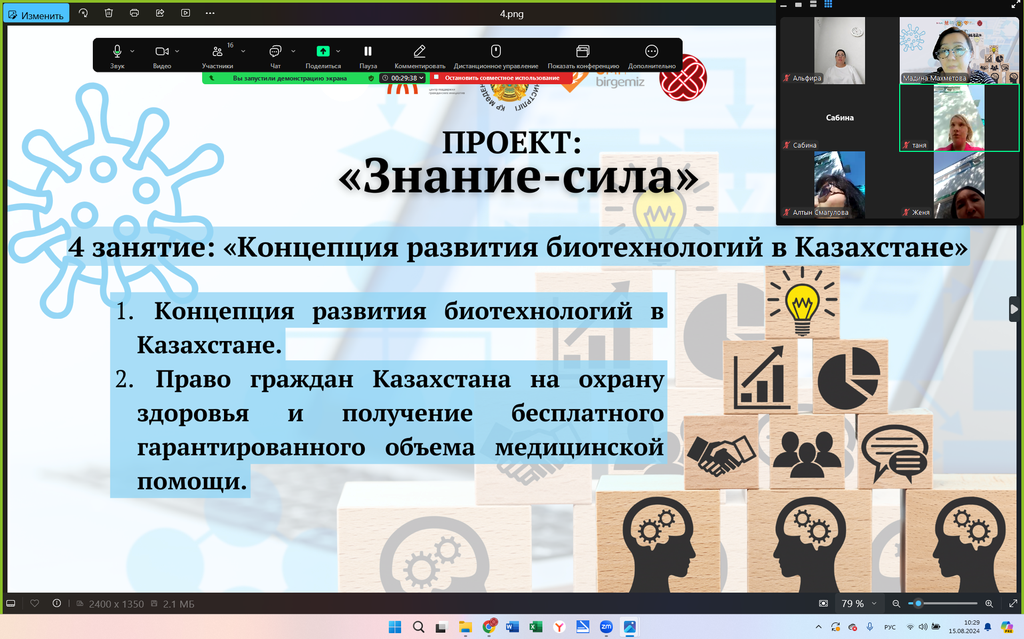Screen dimensions: 1024x639
Task: Expand the arrow next to Видео
Action: tap(177, 50)
